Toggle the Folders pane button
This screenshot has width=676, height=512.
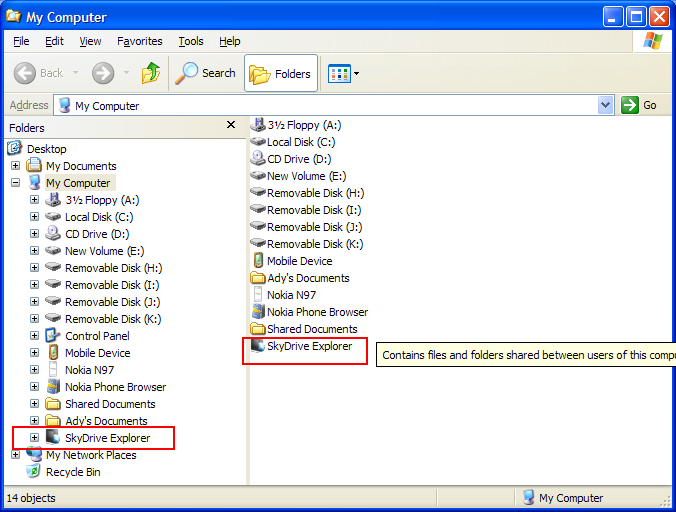click(x=281, y=73)
